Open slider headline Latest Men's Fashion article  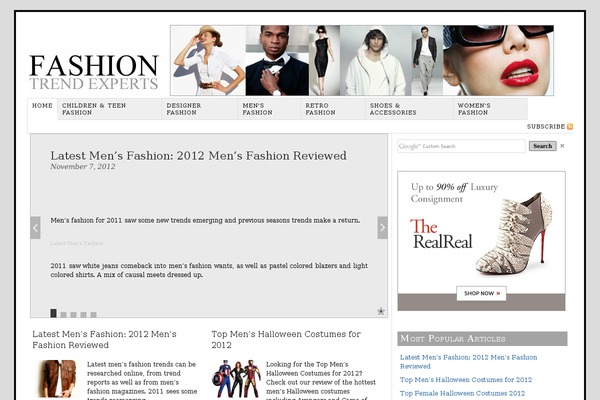pyautogui.click(x=199, y=156)
